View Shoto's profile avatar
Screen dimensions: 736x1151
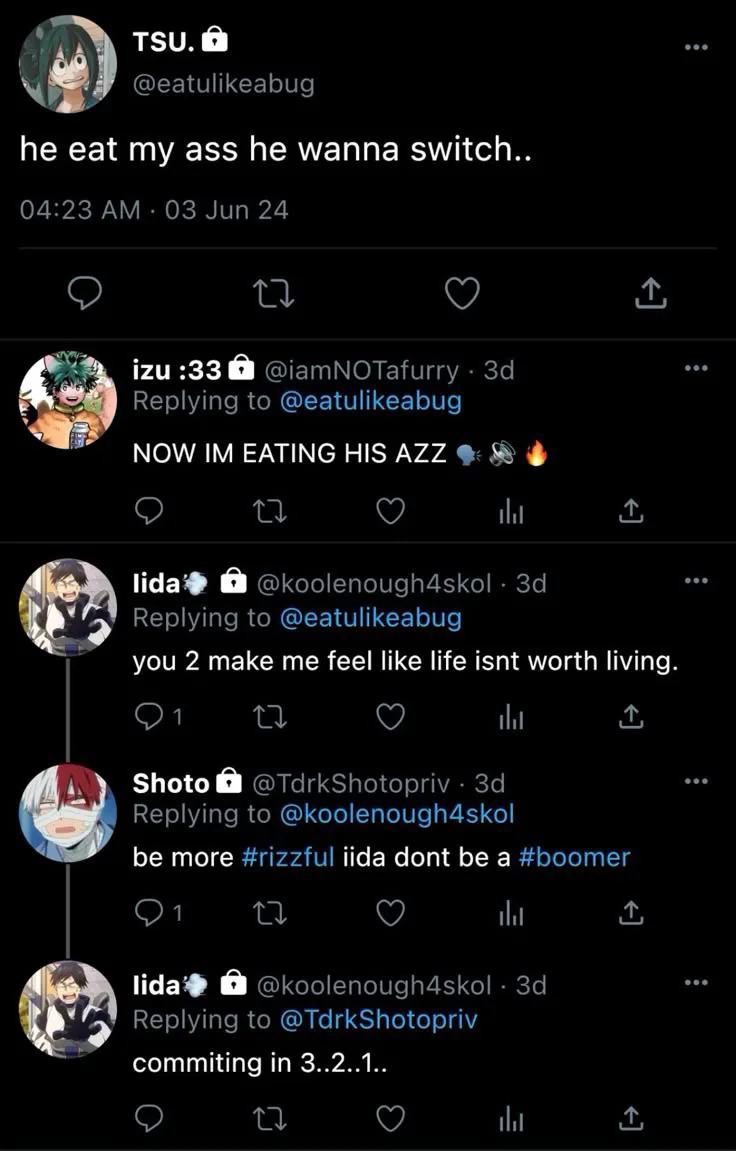click(68, 814)
